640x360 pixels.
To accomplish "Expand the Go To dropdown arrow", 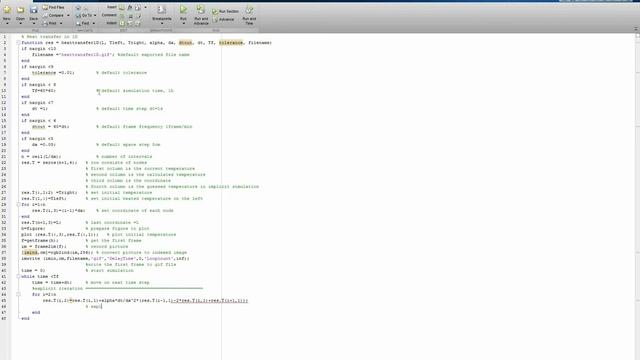I will [x=95, y=16].
